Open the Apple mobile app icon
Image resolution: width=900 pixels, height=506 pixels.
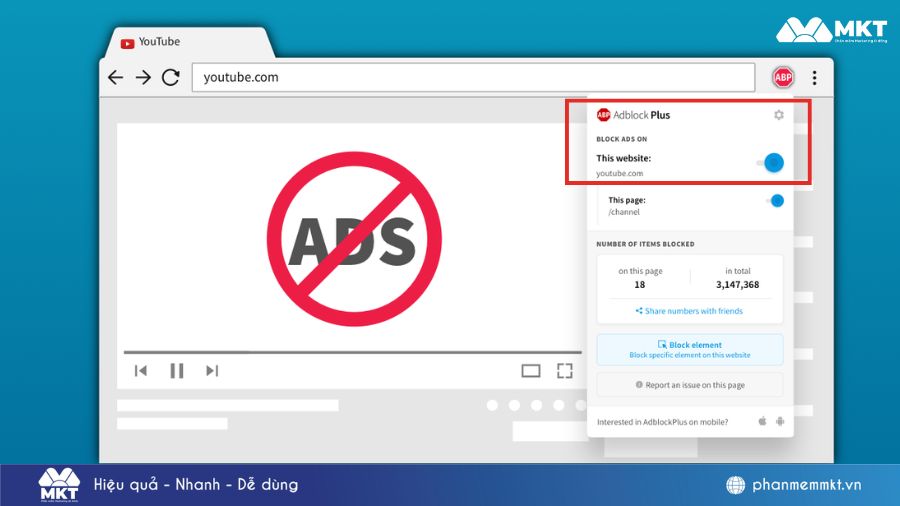762,421
